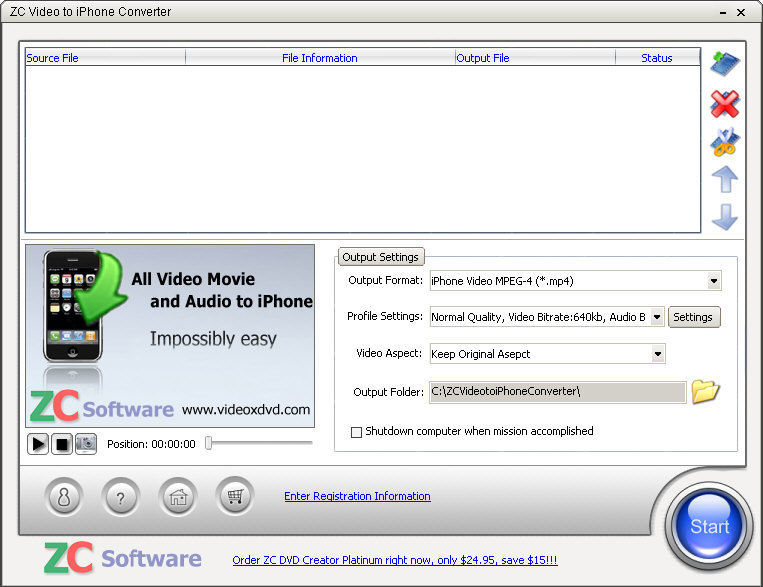Viewport: 763px width, 587px height.
Task: Sort by Source File column header
Action: click(105, 58)
